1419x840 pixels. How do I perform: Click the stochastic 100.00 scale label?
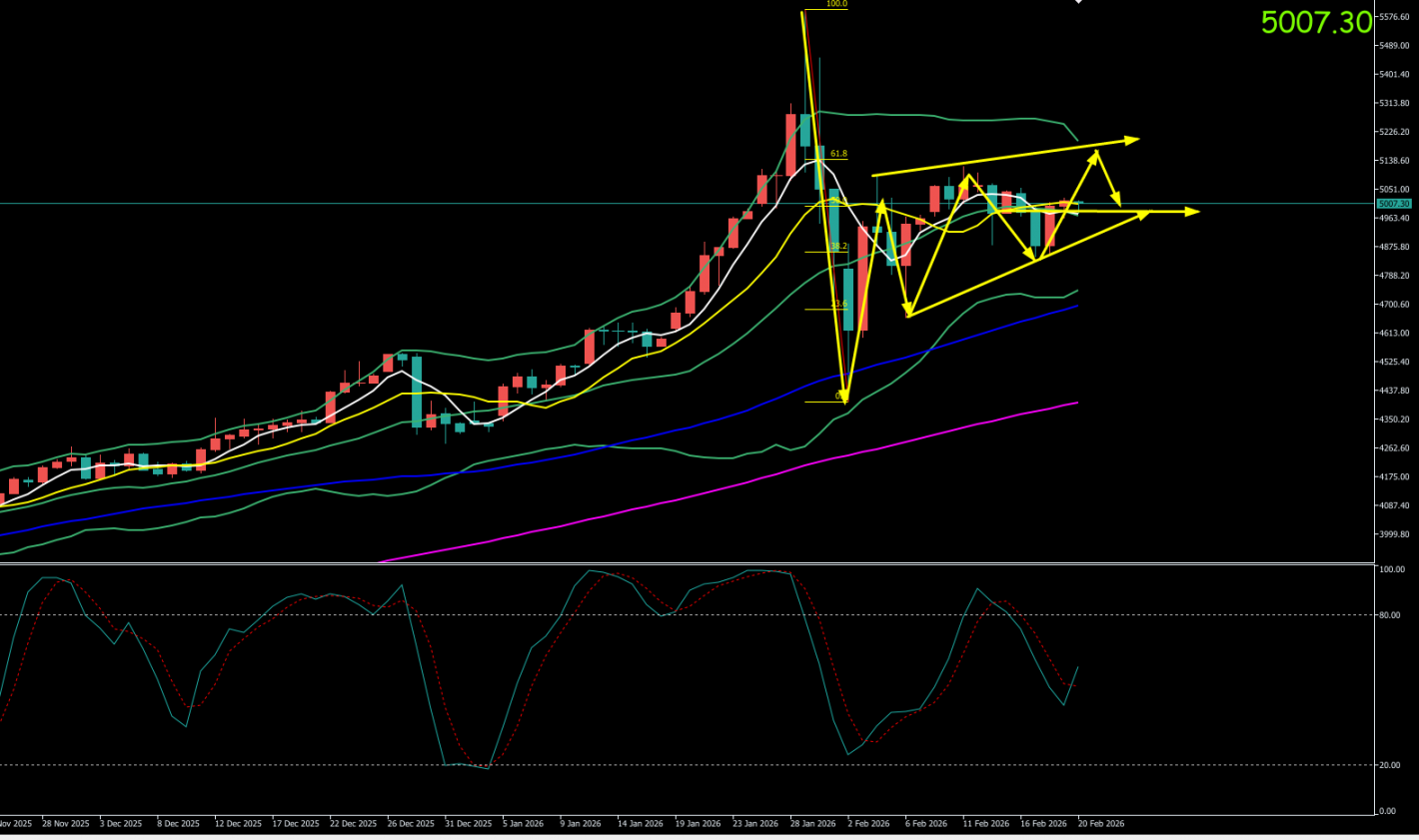1391,569
